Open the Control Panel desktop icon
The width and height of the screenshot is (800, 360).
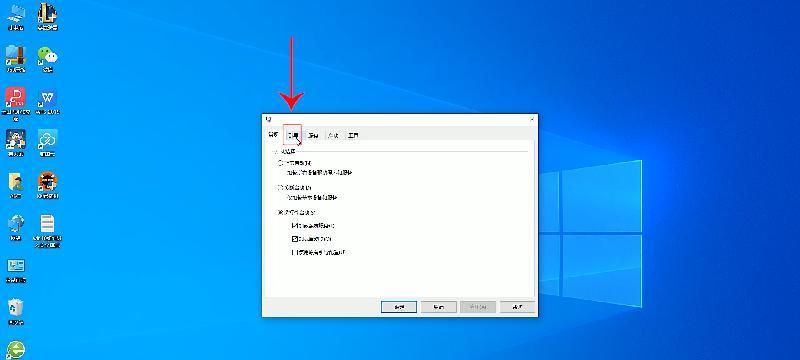coord(16,269)
